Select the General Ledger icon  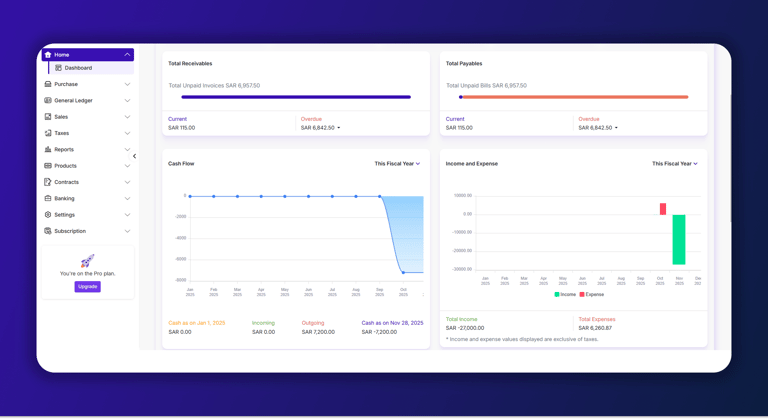[48, 100]
